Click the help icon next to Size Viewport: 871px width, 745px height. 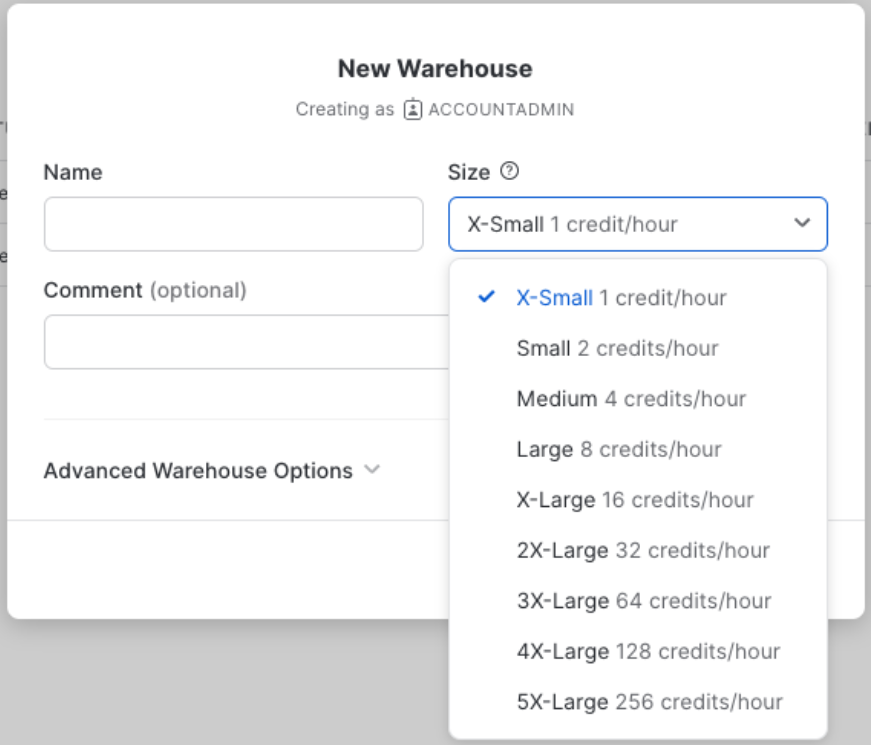tap(509, 172)
